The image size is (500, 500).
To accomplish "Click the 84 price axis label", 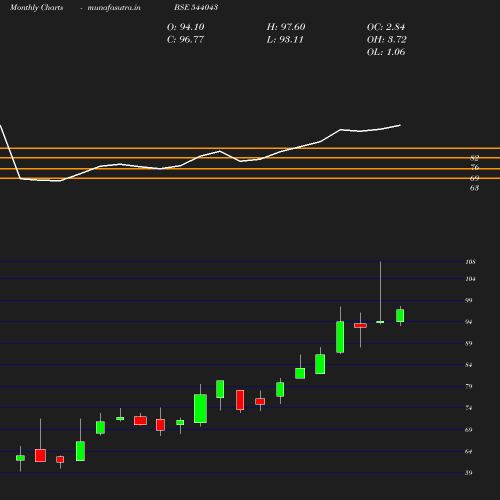I will coord(469,365).
